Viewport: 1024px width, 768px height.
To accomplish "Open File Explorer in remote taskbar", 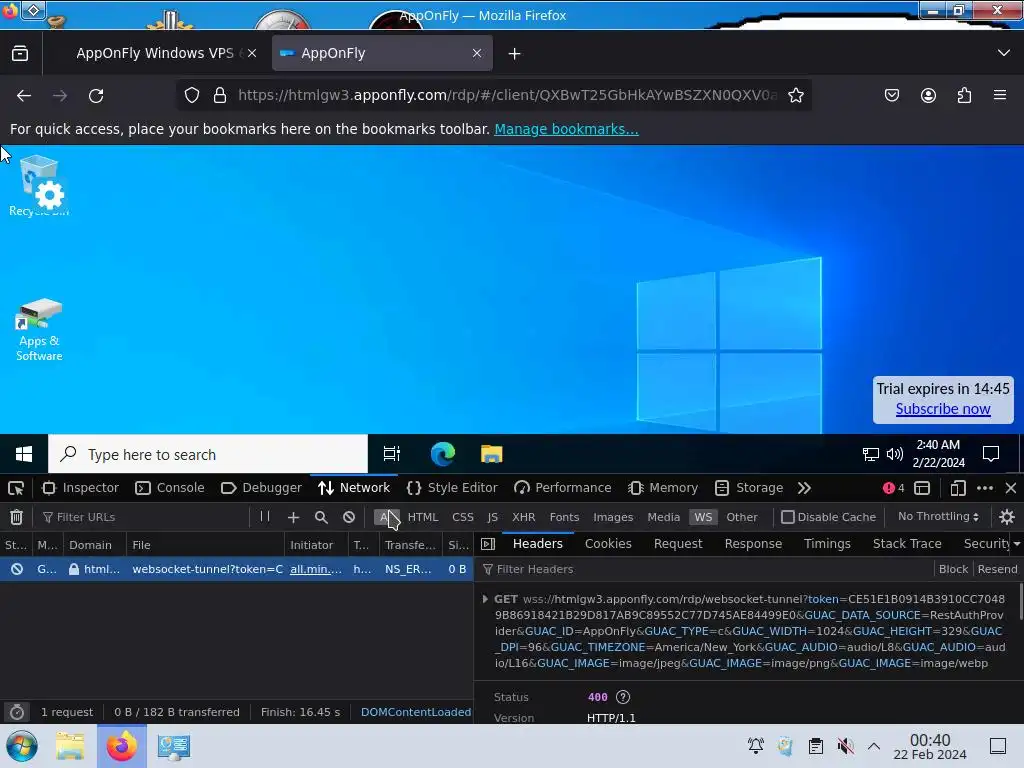I will [x=491, y=454].
